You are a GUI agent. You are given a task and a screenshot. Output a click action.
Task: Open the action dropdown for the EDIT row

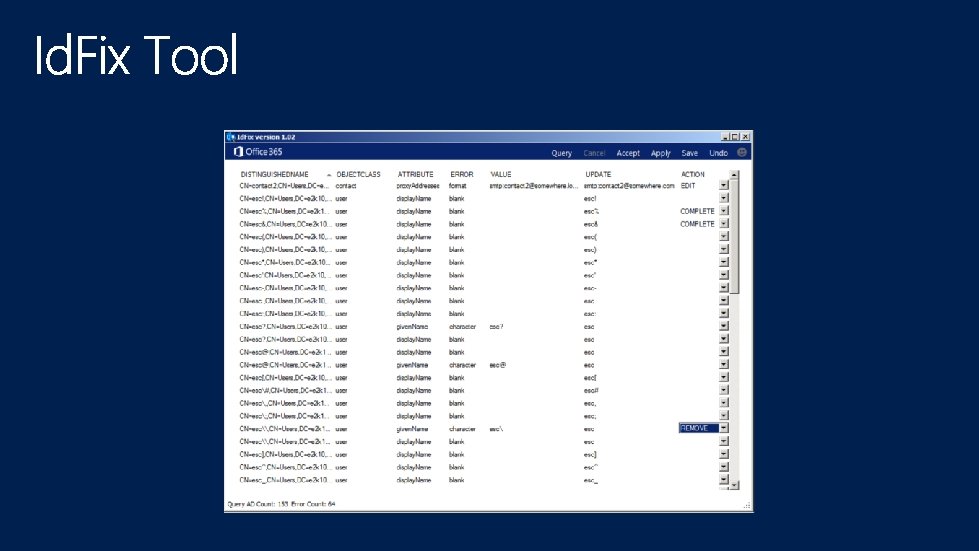(x=724, y=185)
